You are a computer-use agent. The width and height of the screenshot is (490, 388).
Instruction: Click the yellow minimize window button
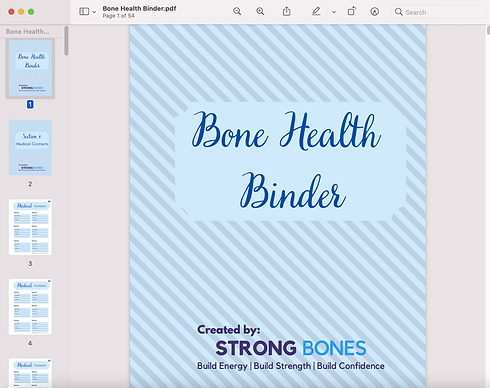[21, 12]
